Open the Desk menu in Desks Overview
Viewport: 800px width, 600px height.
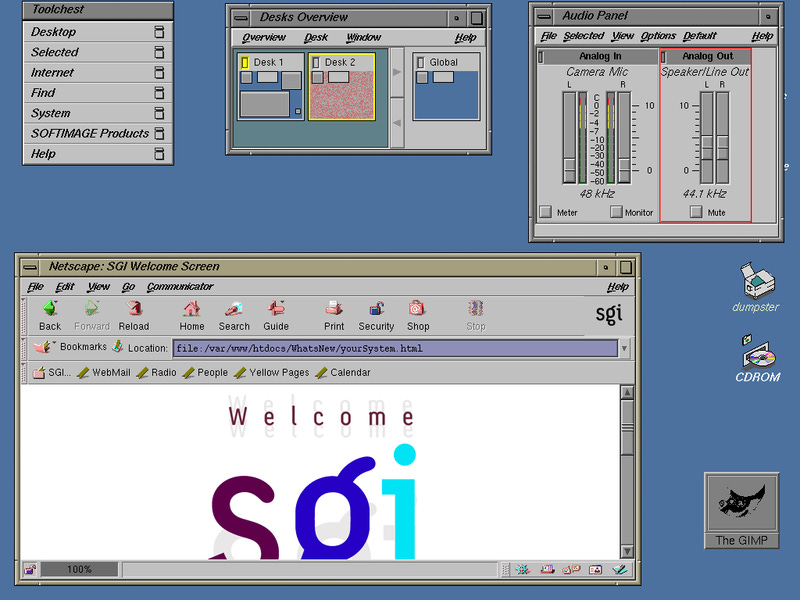[x=315, y=37]
